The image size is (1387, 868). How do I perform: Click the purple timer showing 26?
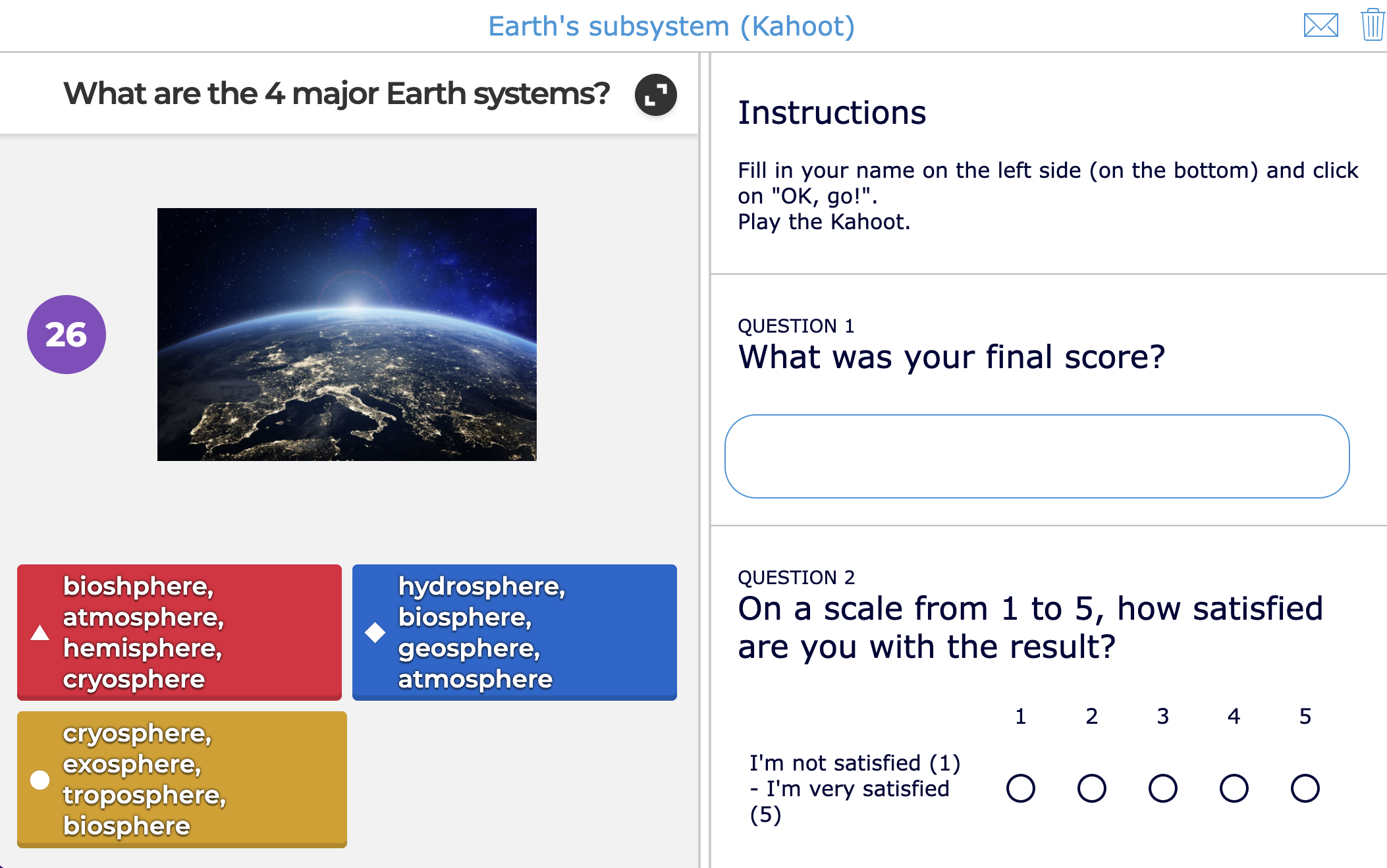(66, 334)
